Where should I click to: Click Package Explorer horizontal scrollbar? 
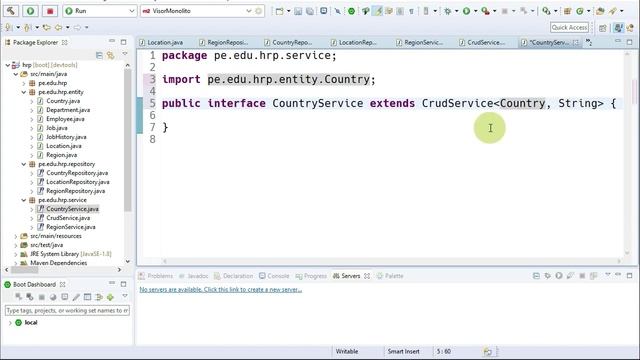(x=24, y=270)
